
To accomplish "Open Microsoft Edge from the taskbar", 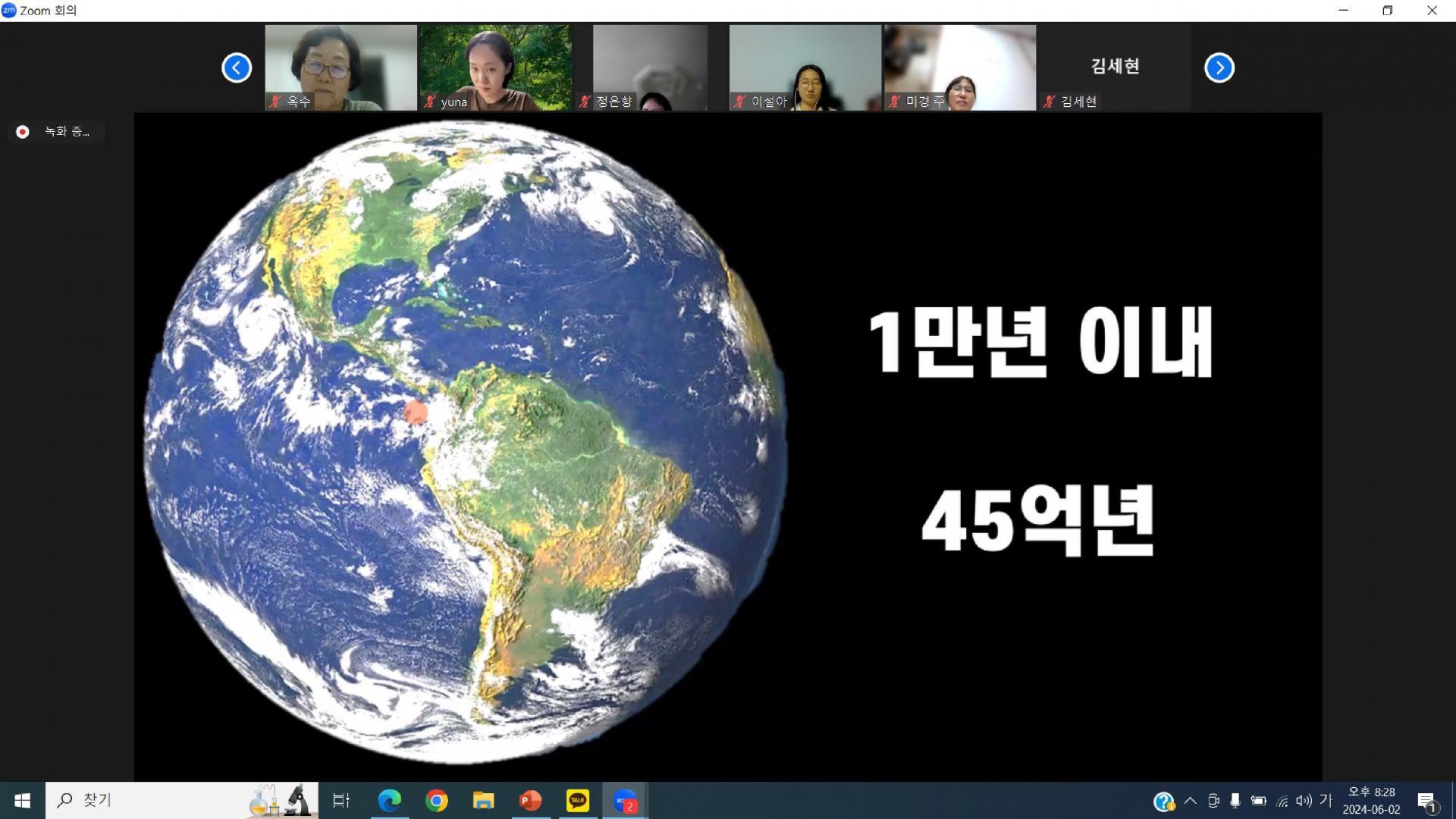I will [390, 800].
